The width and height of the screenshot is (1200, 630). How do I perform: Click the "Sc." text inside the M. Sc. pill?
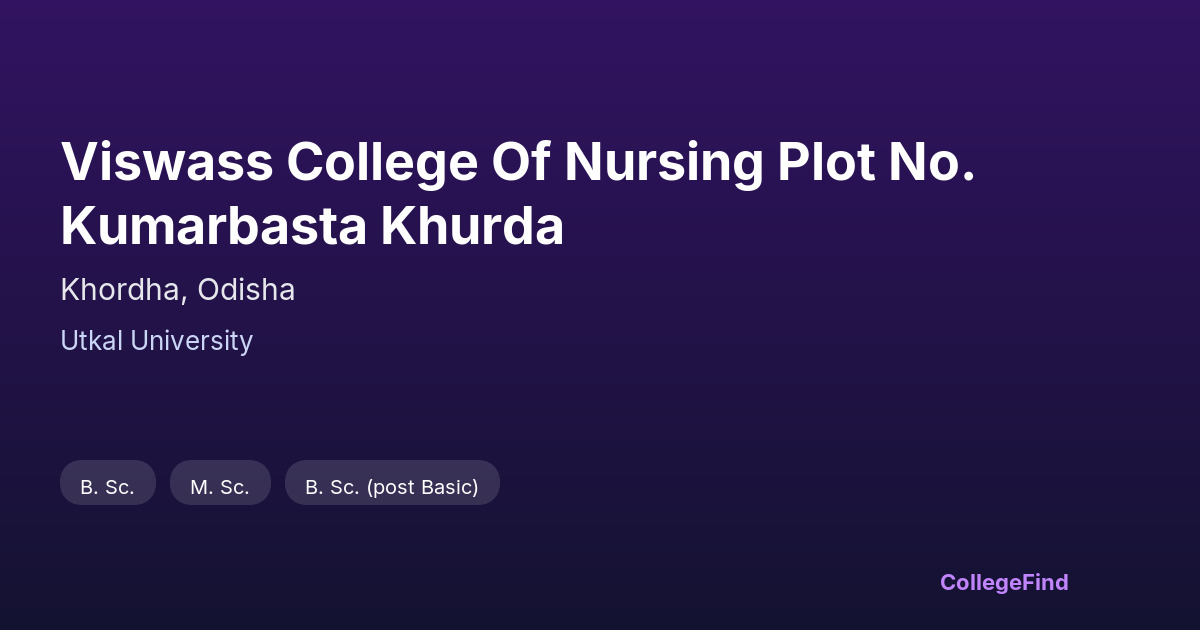pyautogui.click(x=233, y=487)
